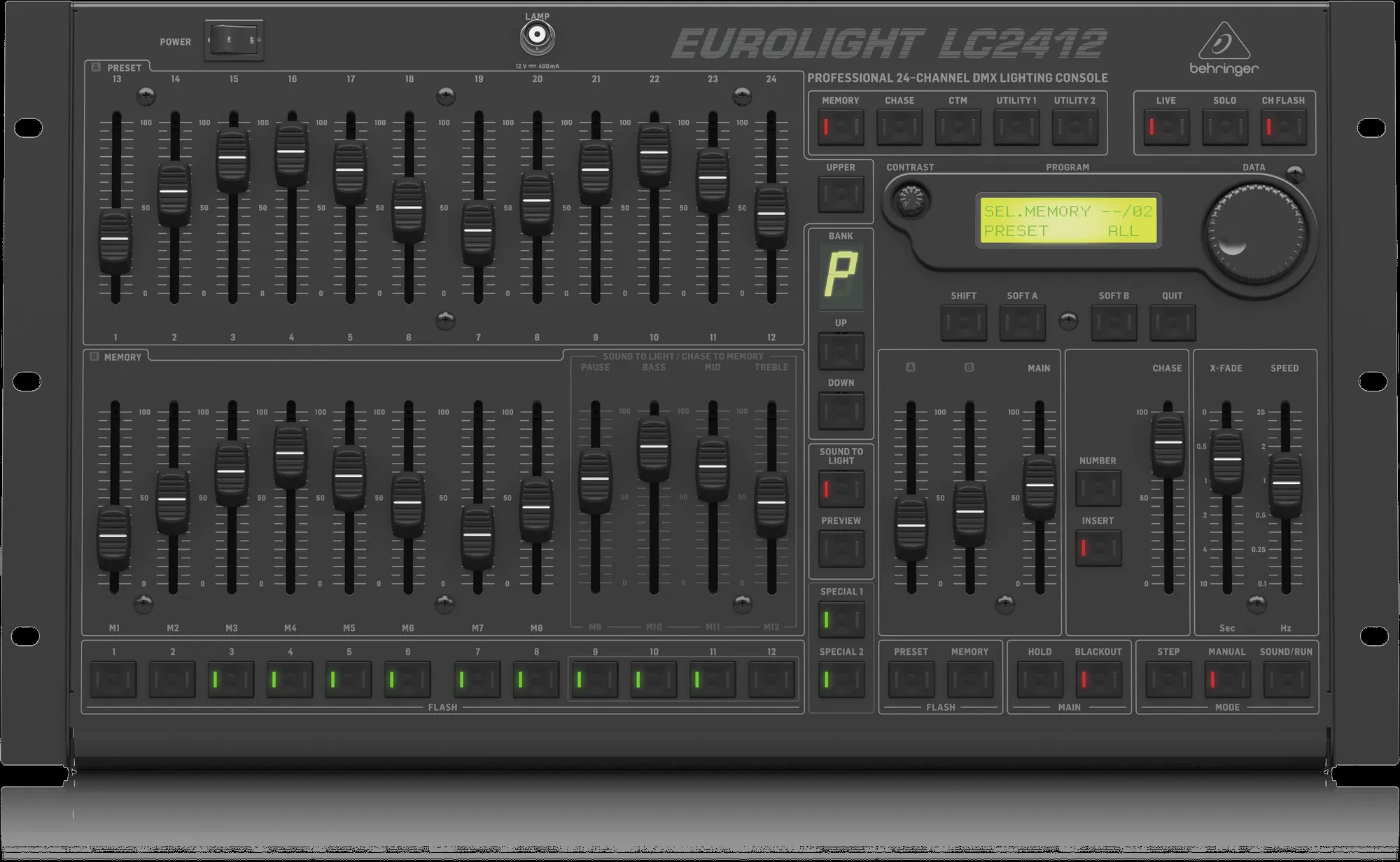Select STEP mode button

[x=1168, y=679]
